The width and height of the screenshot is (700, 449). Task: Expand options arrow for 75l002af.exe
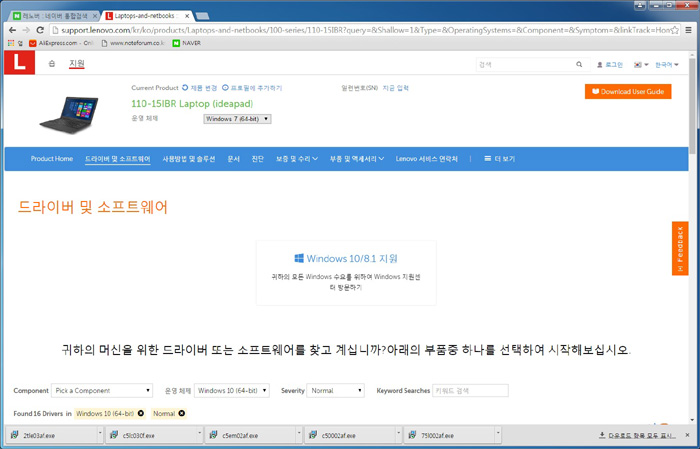(x=498, y=434)
